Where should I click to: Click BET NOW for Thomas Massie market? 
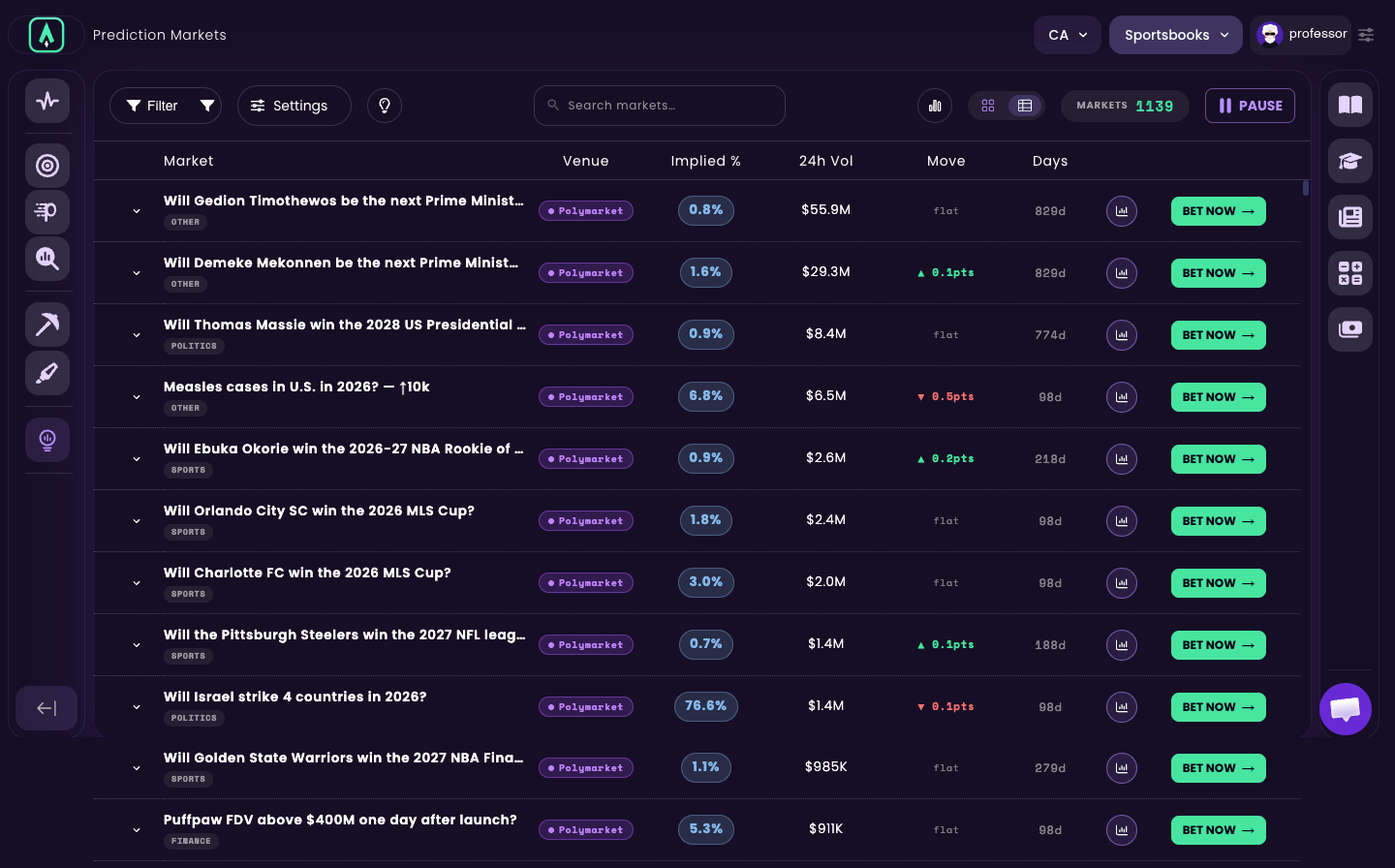(x=1219, y=335)
